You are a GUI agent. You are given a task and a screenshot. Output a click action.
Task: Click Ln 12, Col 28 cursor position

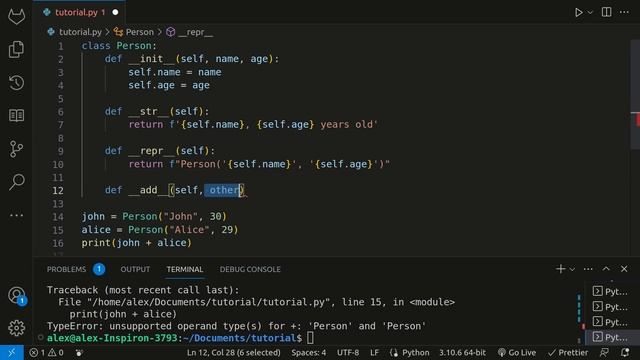pos(233,352)
